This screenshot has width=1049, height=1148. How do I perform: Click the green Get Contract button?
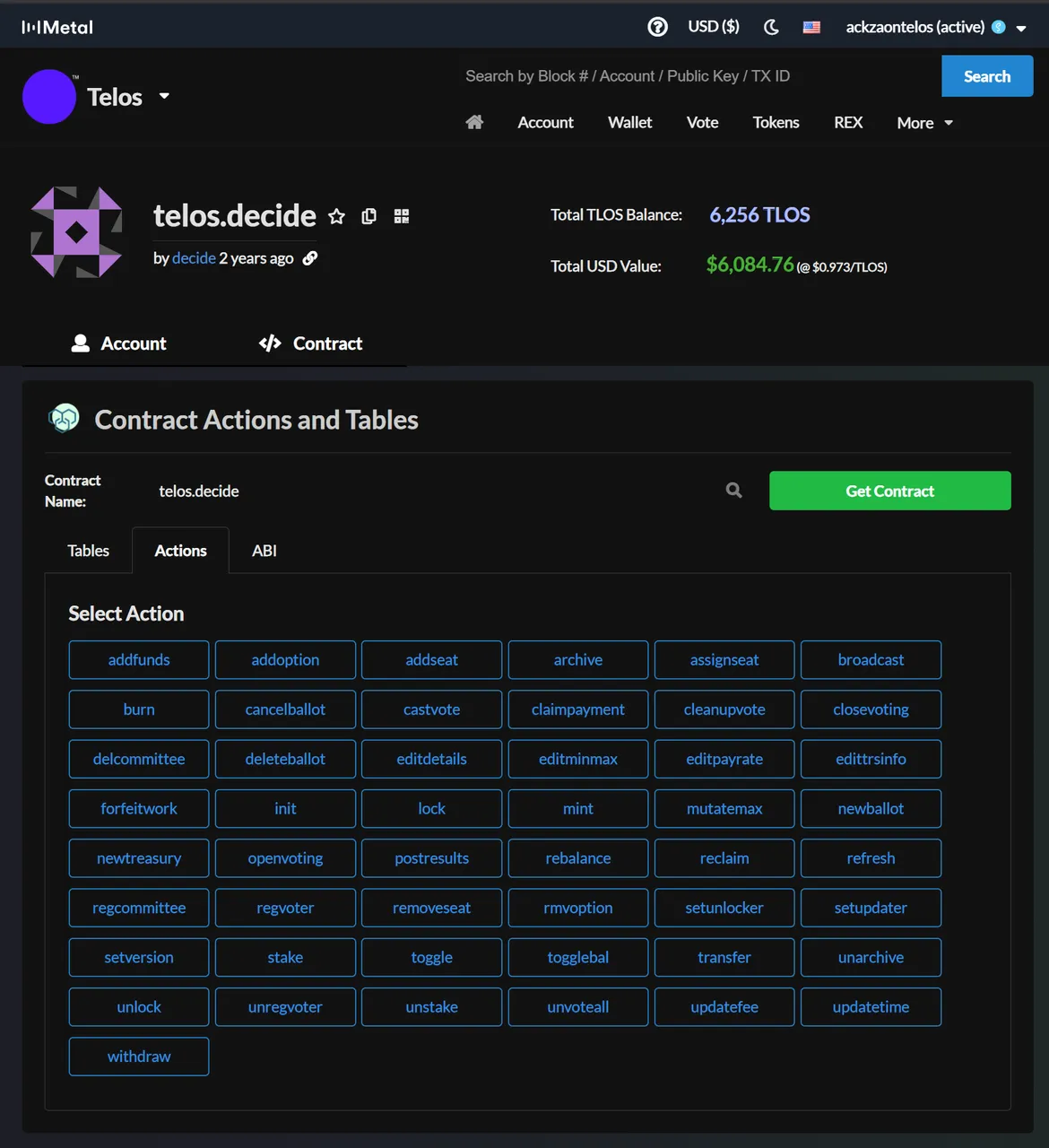point(890,491)
